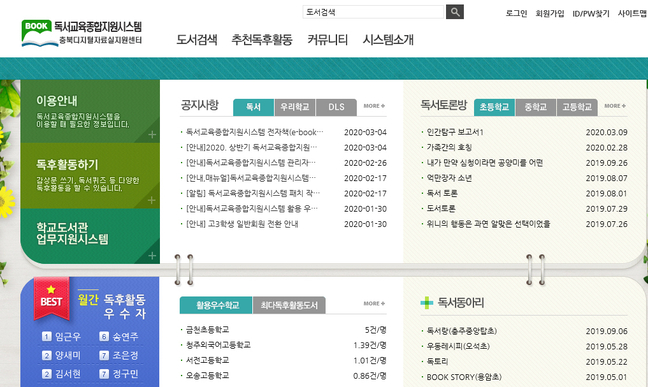
Task: Open the 커뮤니티 menu
Action: pyautogui.click(x=327, y=40)
